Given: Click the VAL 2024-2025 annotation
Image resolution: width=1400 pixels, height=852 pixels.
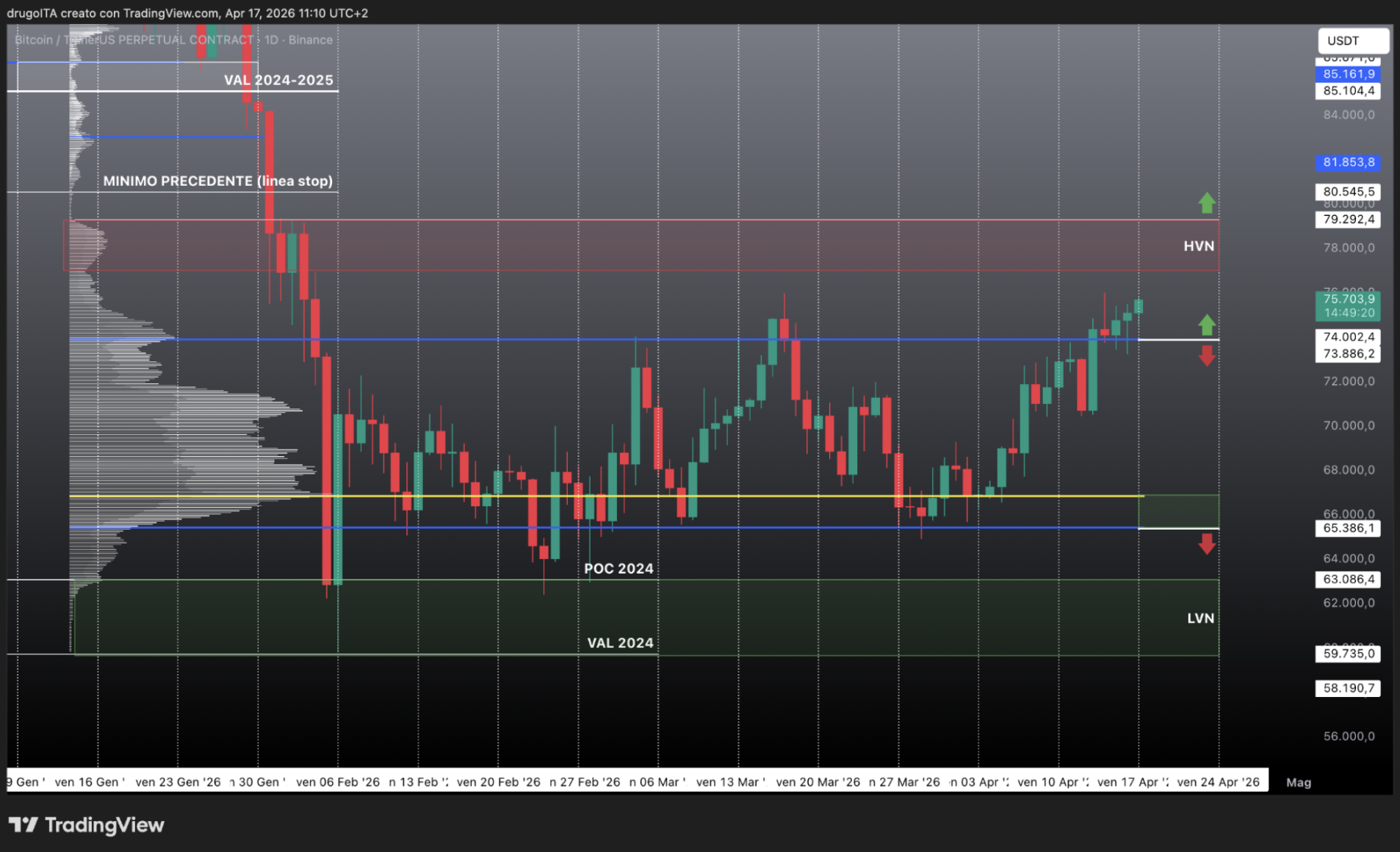Looking at the screenshot, I should coord(278,80).
